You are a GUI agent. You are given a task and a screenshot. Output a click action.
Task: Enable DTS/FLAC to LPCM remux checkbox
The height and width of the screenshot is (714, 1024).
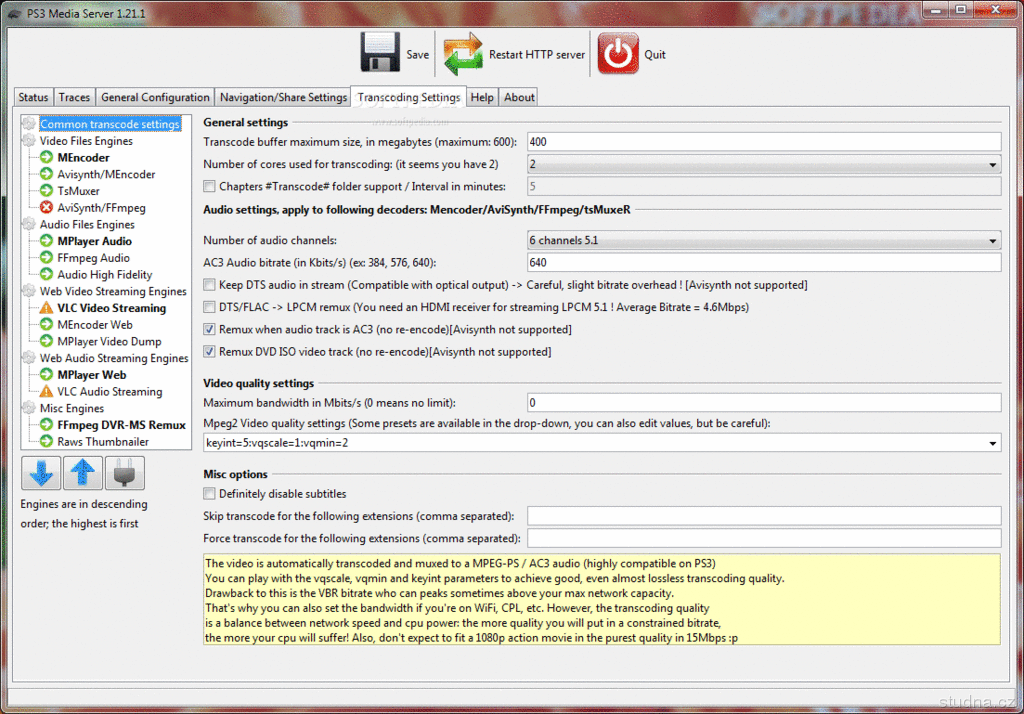[209, 307]
